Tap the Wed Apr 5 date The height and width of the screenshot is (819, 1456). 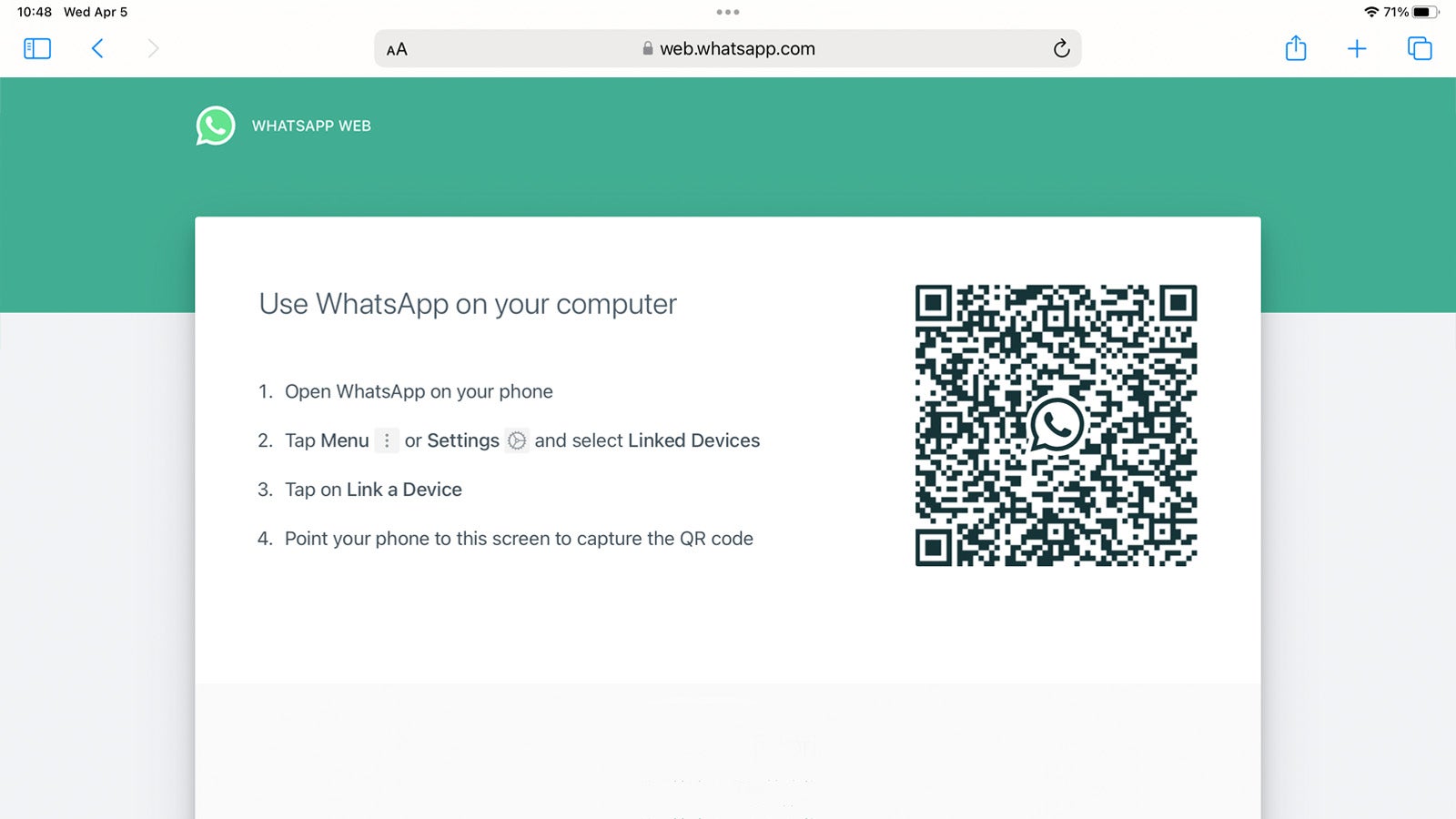coord(96,12)
